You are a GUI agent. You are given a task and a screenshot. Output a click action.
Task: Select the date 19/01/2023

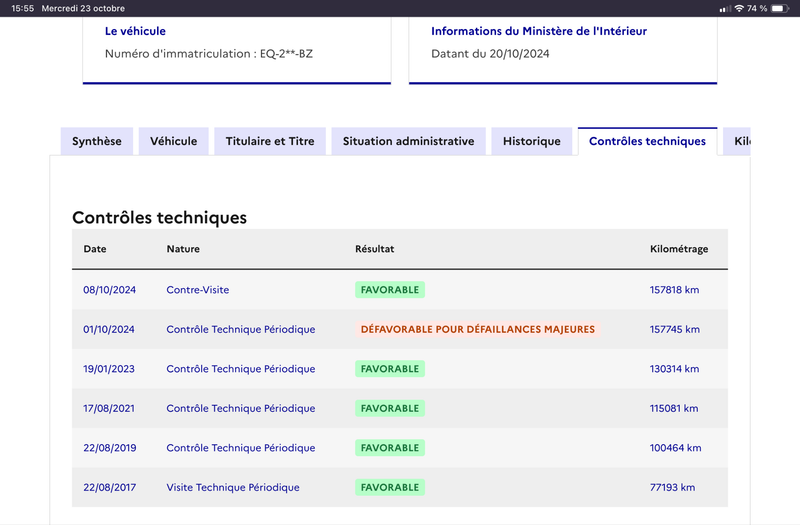pyautogui.click(x=109, y=369)
